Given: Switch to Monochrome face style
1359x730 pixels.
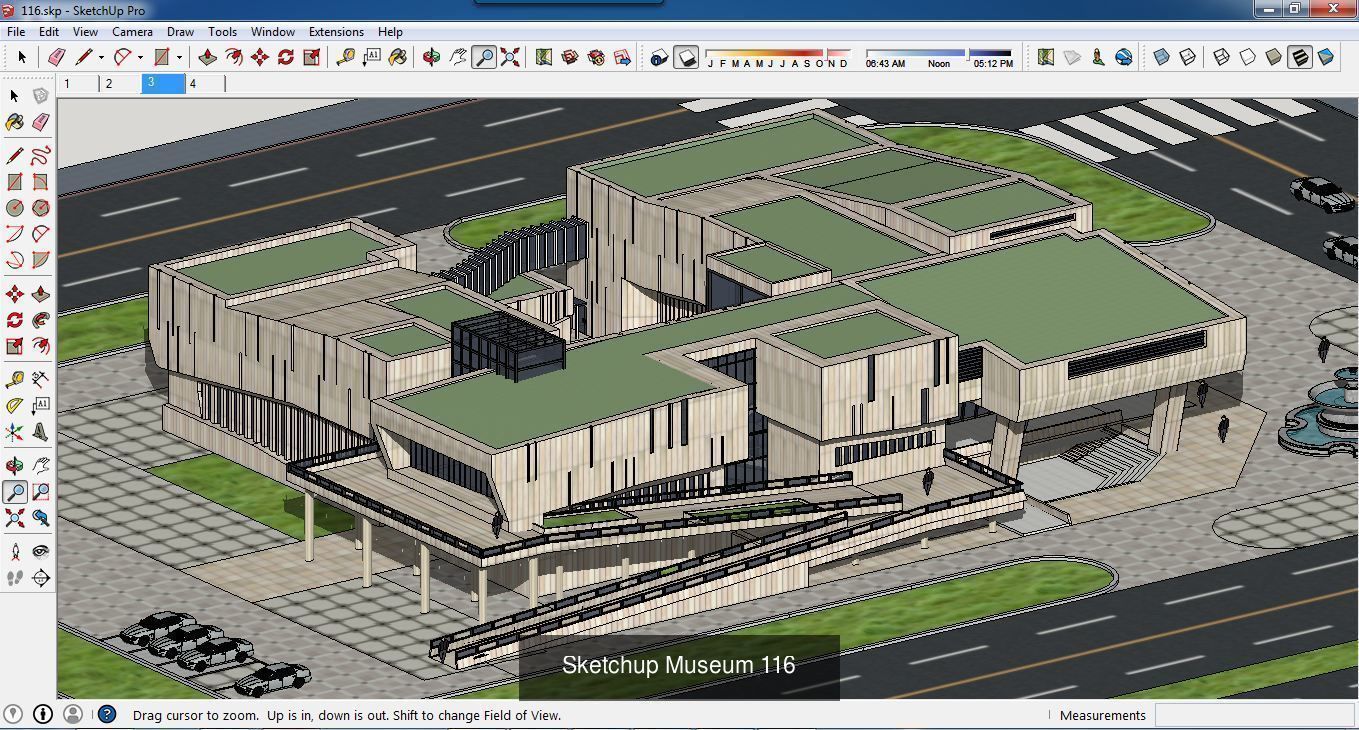Looking at the screenshot, I should [1326, 57].
